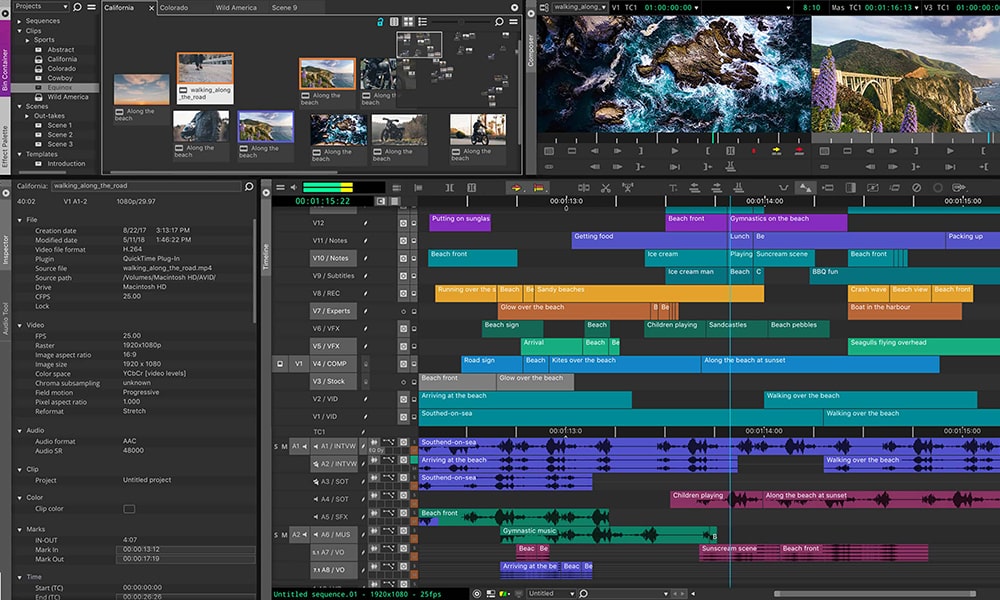This screenshot has height=600, width=1000.
Task: Open the Audio Tool side tab
Action: tap(5, 319)
